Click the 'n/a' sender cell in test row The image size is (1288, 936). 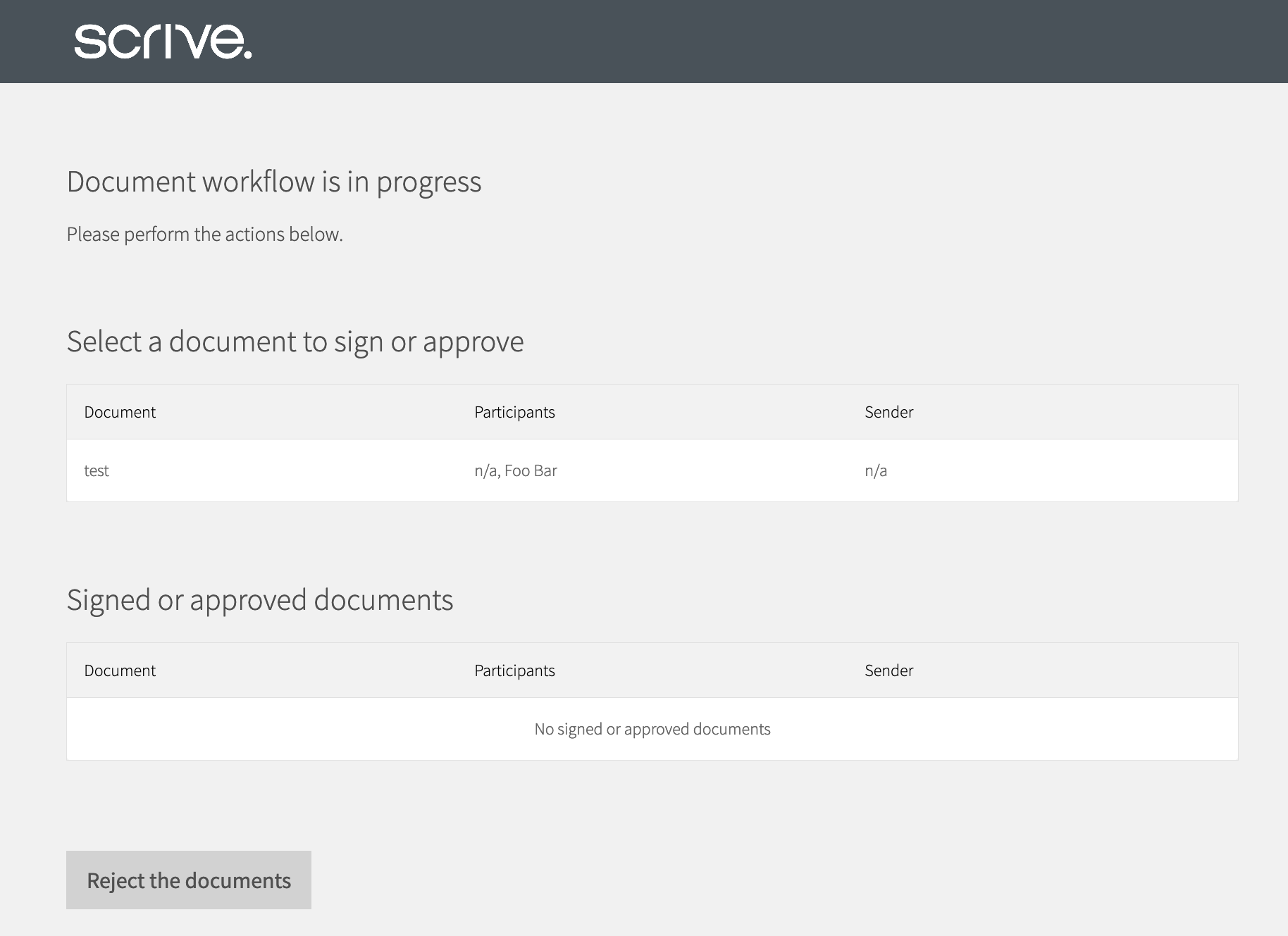(x=876, y=470)
